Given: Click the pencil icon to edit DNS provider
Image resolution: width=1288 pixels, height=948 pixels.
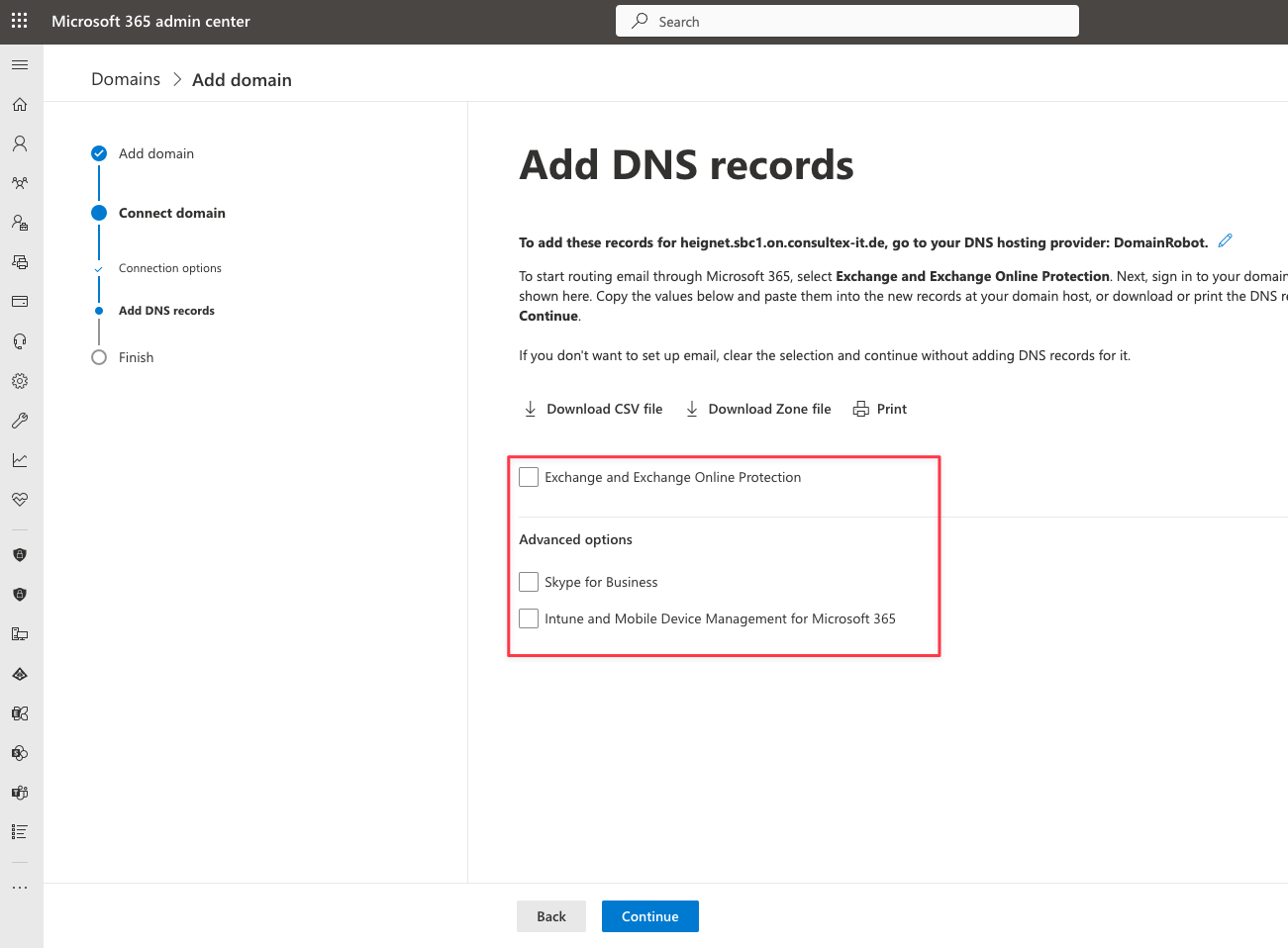Looking at the screenshot, I should click(1226, 240).
